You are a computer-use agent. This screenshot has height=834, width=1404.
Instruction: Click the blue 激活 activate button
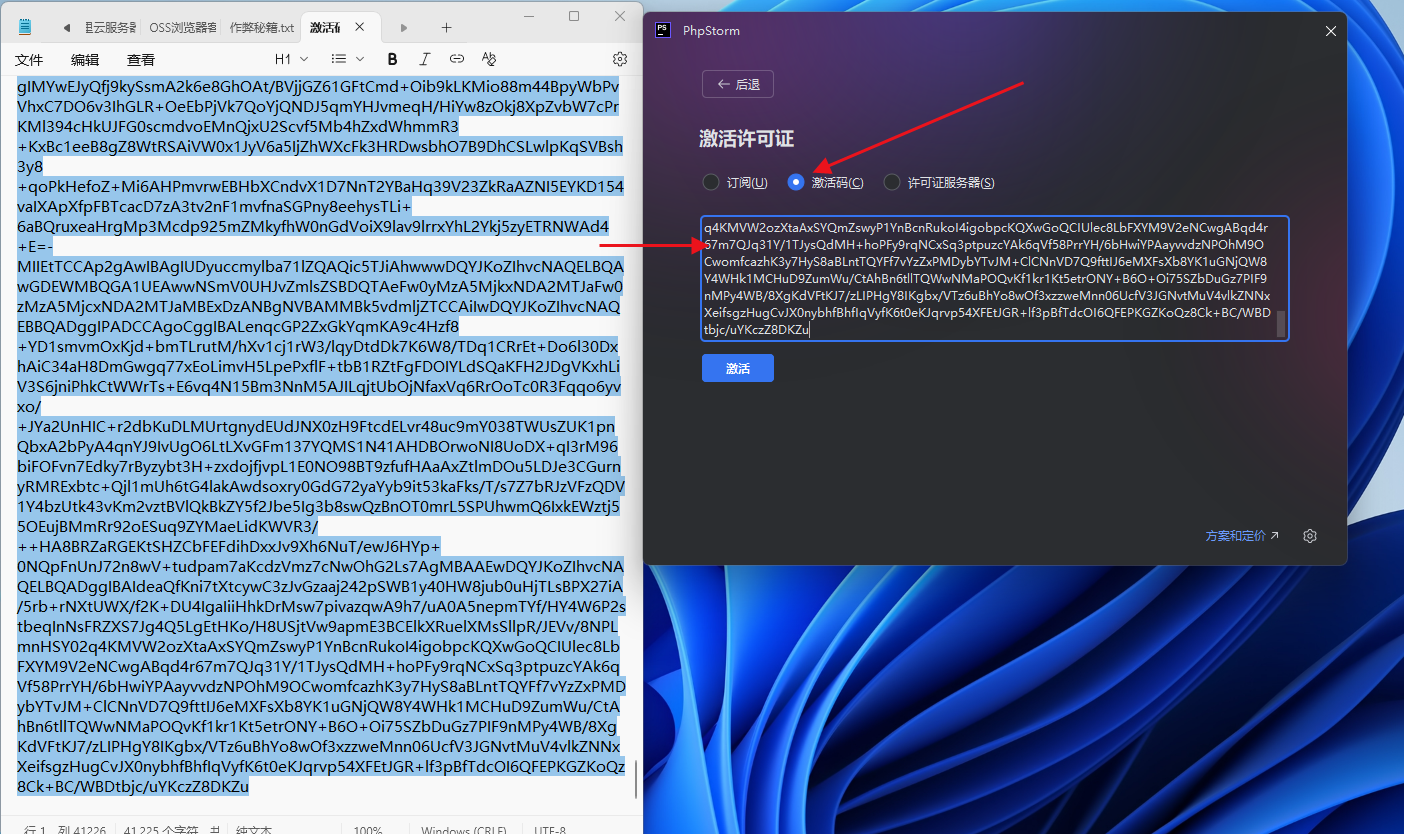738,368
